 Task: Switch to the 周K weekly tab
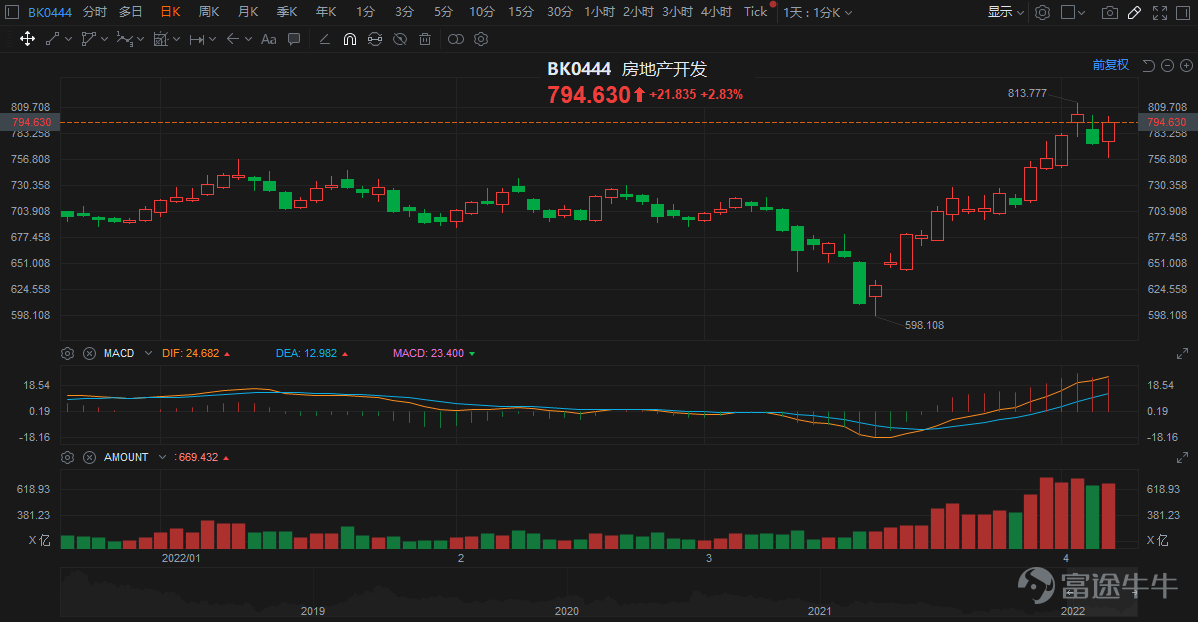coord(209,12)
